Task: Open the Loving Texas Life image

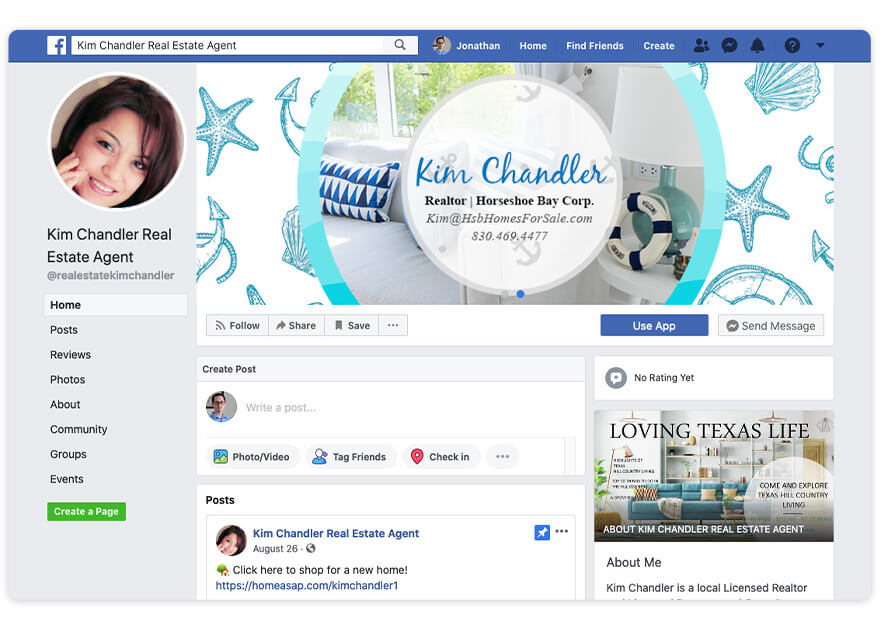Action: tap(714, 476)
